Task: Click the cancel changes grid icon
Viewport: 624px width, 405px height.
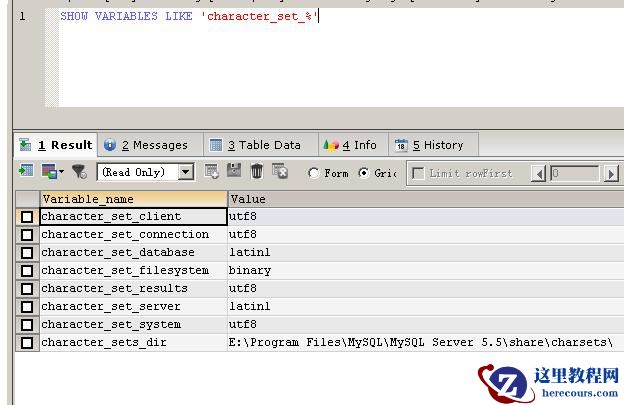Action: click(280, 171)
